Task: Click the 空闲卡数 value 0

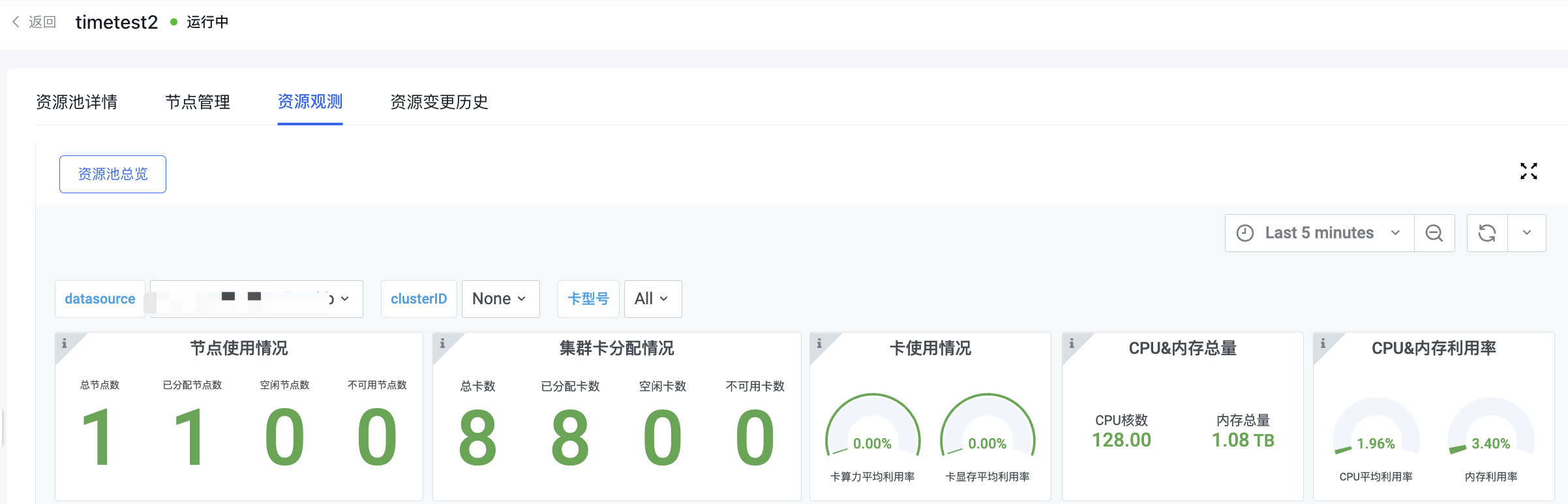Action: pyautogui.click(x=663, y=437)
